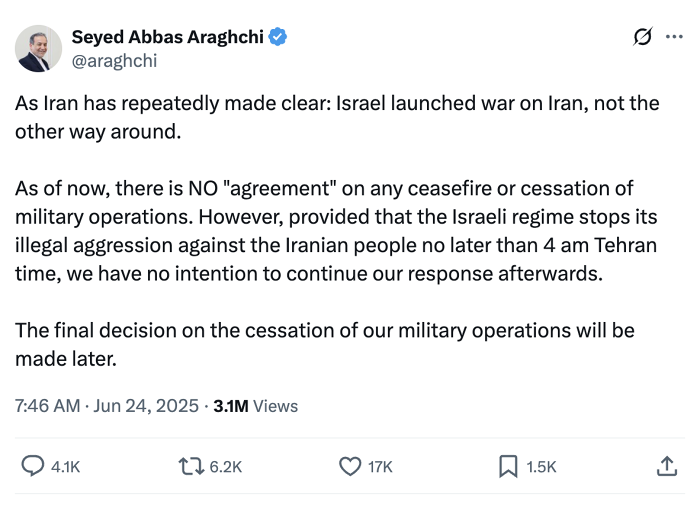Open the 3.1M Views analytics
Viewport: 700px width, 509px height.
click(x=256, y=406)
